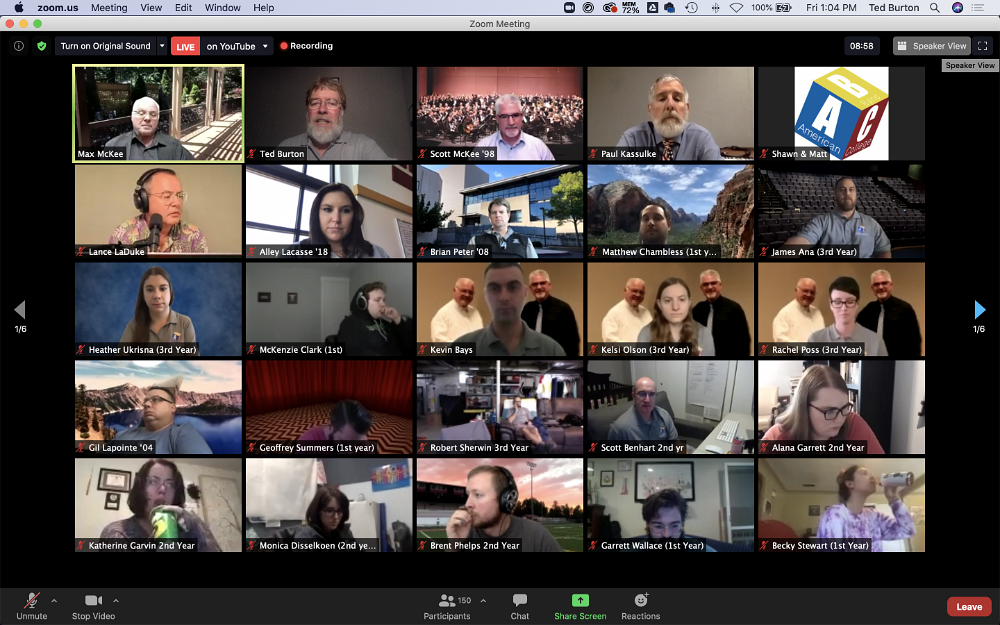Unmute the microphone
1000x625 pixels.
tap(32, 606)
